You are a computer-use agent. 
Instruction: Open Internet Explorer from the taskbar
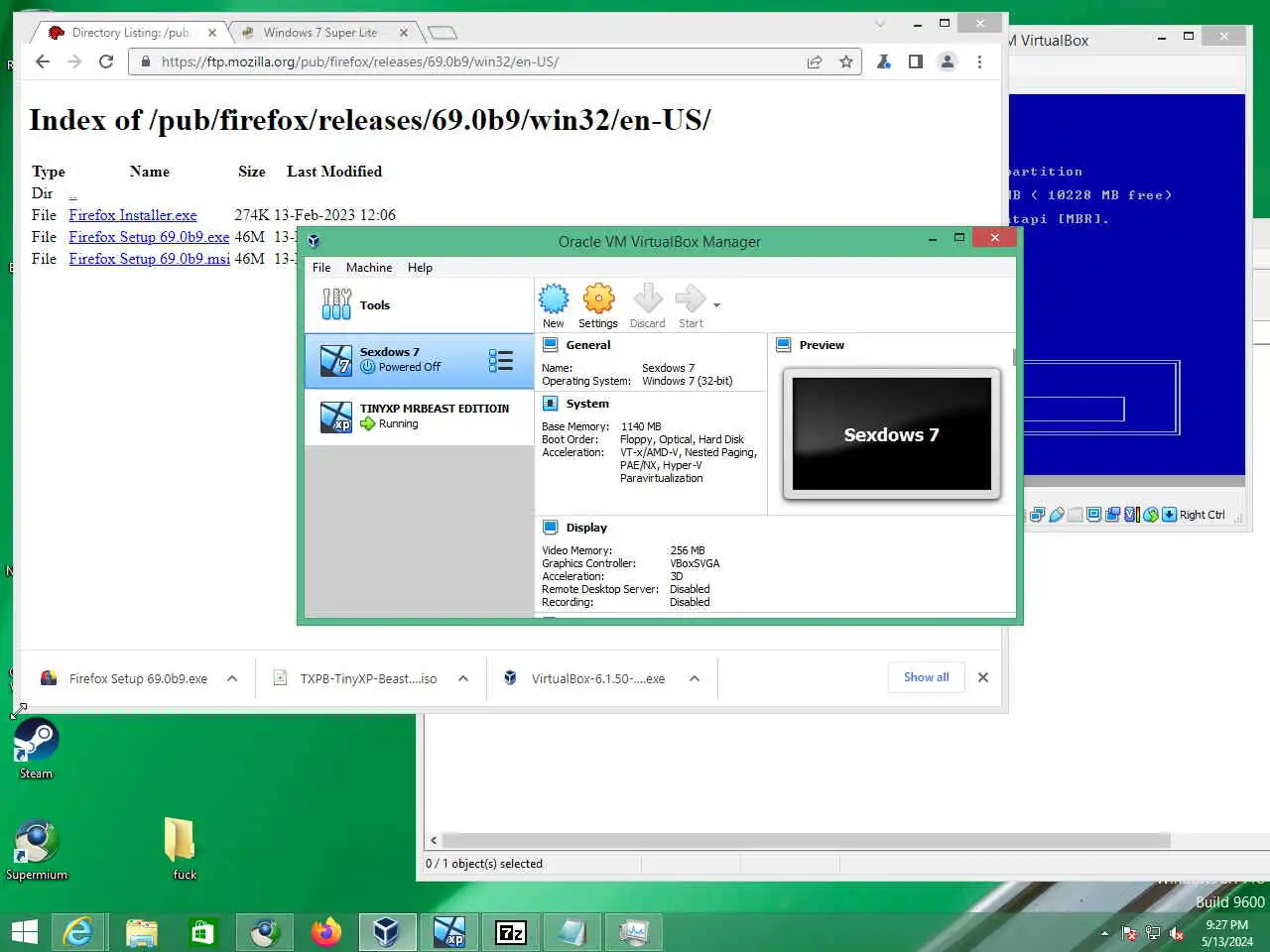tap(79, 932)
